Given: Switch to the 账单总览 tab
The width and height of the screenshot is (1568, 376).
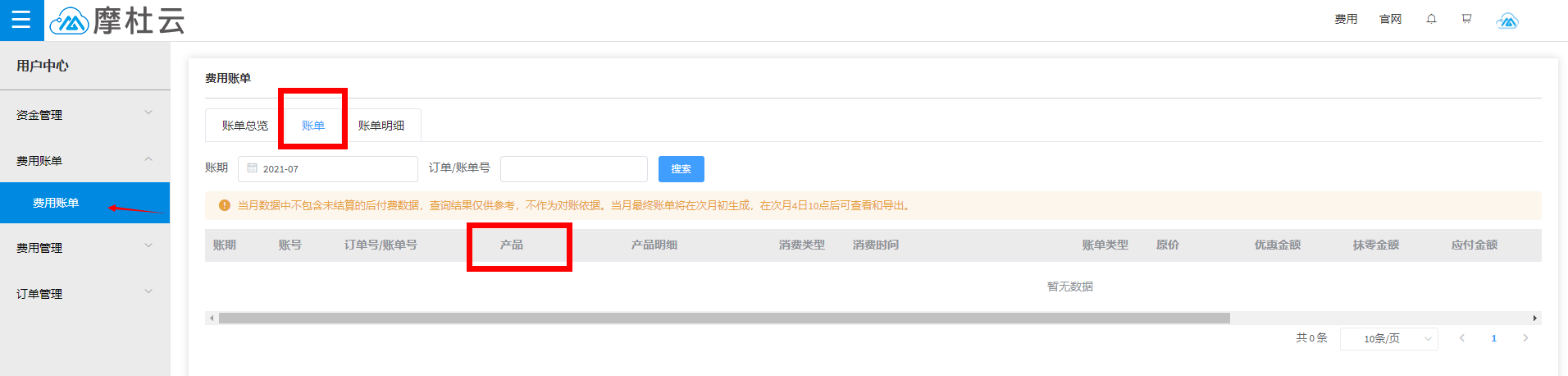Looking at the screenshot, I should [244, 126].
